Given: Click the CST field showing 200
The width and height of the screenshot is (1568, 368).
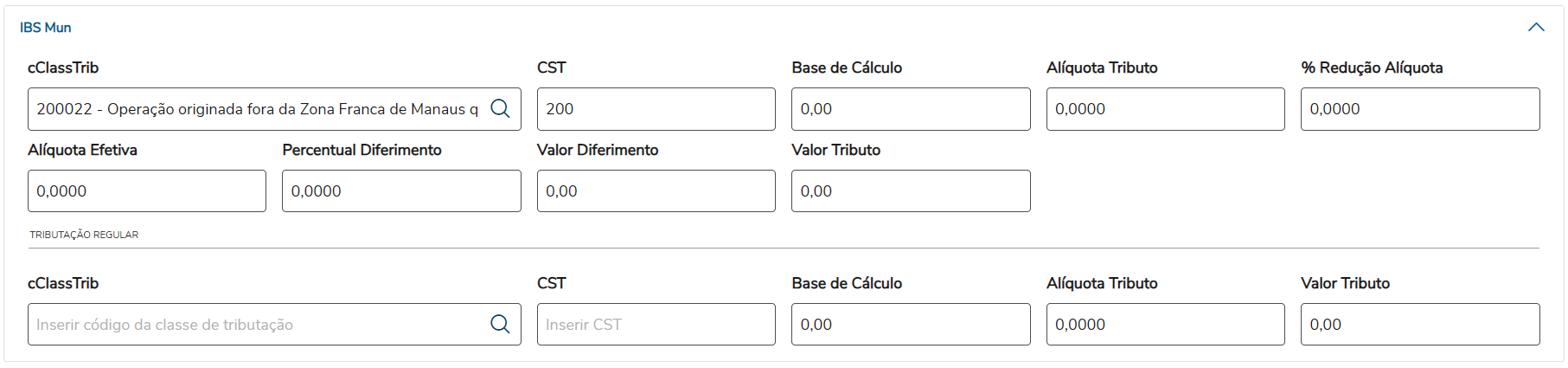Looking at the screenshot, I should point(656,109).
